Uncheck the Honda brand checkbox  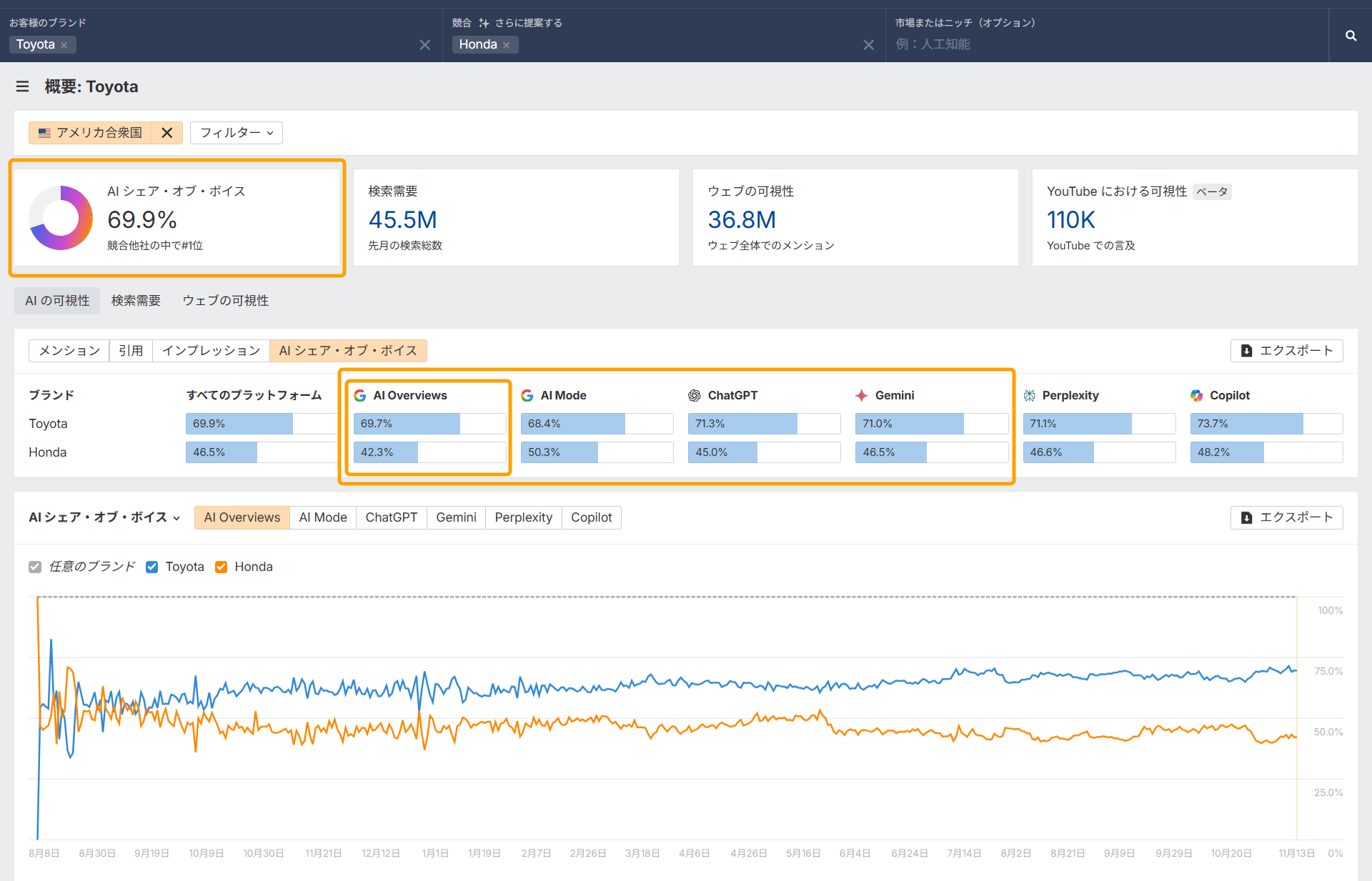[x=222, y=567]
